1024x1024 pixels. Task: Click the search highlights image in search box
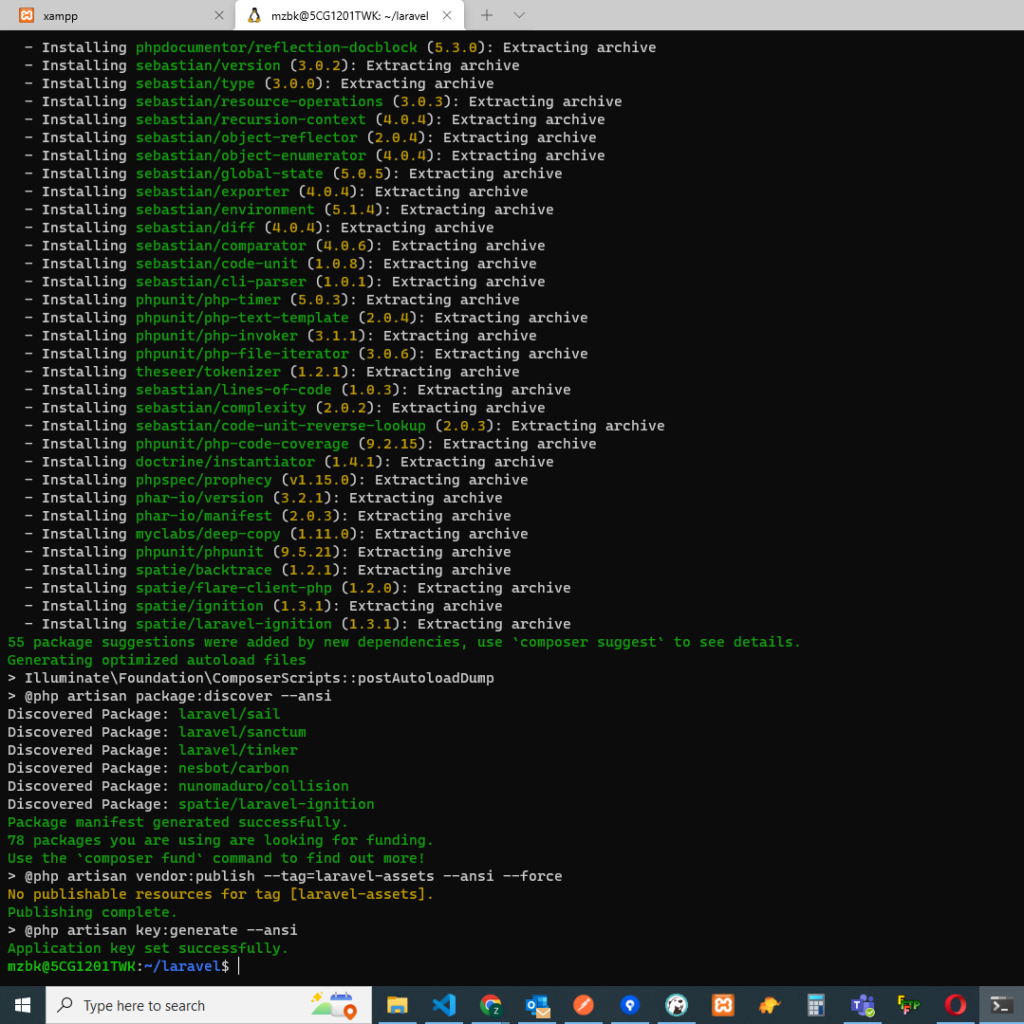[x=334, y=1004]
